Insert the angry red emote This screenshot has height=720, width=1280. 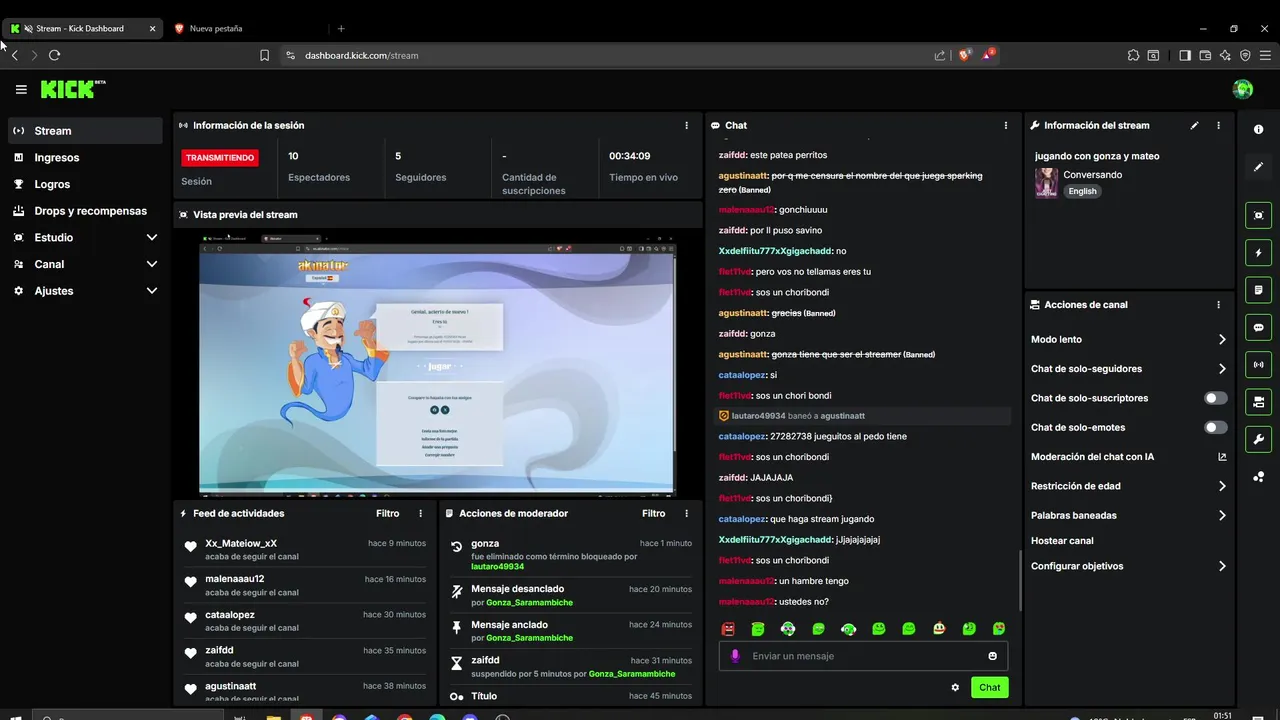tap(728, 629)
